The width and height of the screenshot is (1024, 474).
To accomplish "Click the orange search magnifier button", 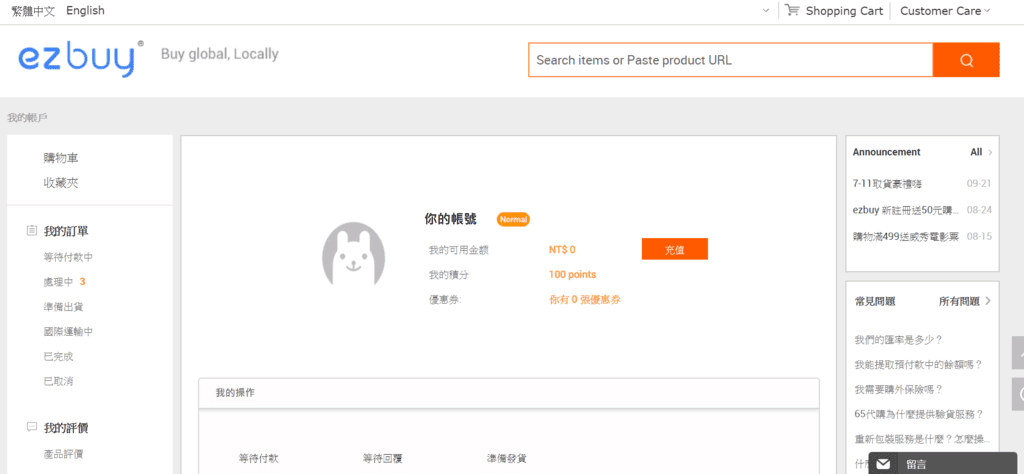I will [966, 60].
